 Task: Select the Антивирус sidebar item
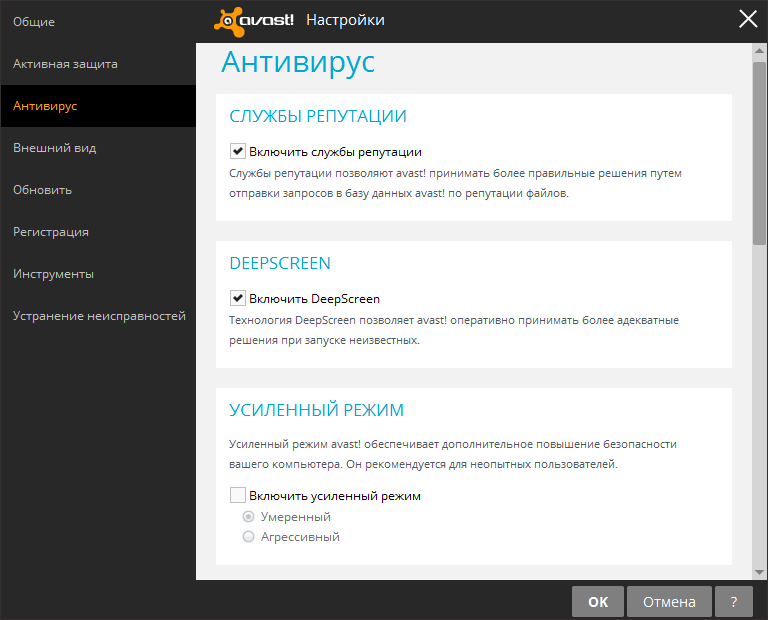(98, 106)
